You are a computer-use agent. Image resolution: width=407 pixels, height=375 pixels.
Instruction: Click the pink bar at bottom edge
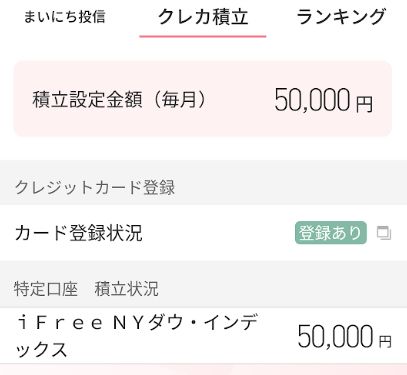coord(203,369)
